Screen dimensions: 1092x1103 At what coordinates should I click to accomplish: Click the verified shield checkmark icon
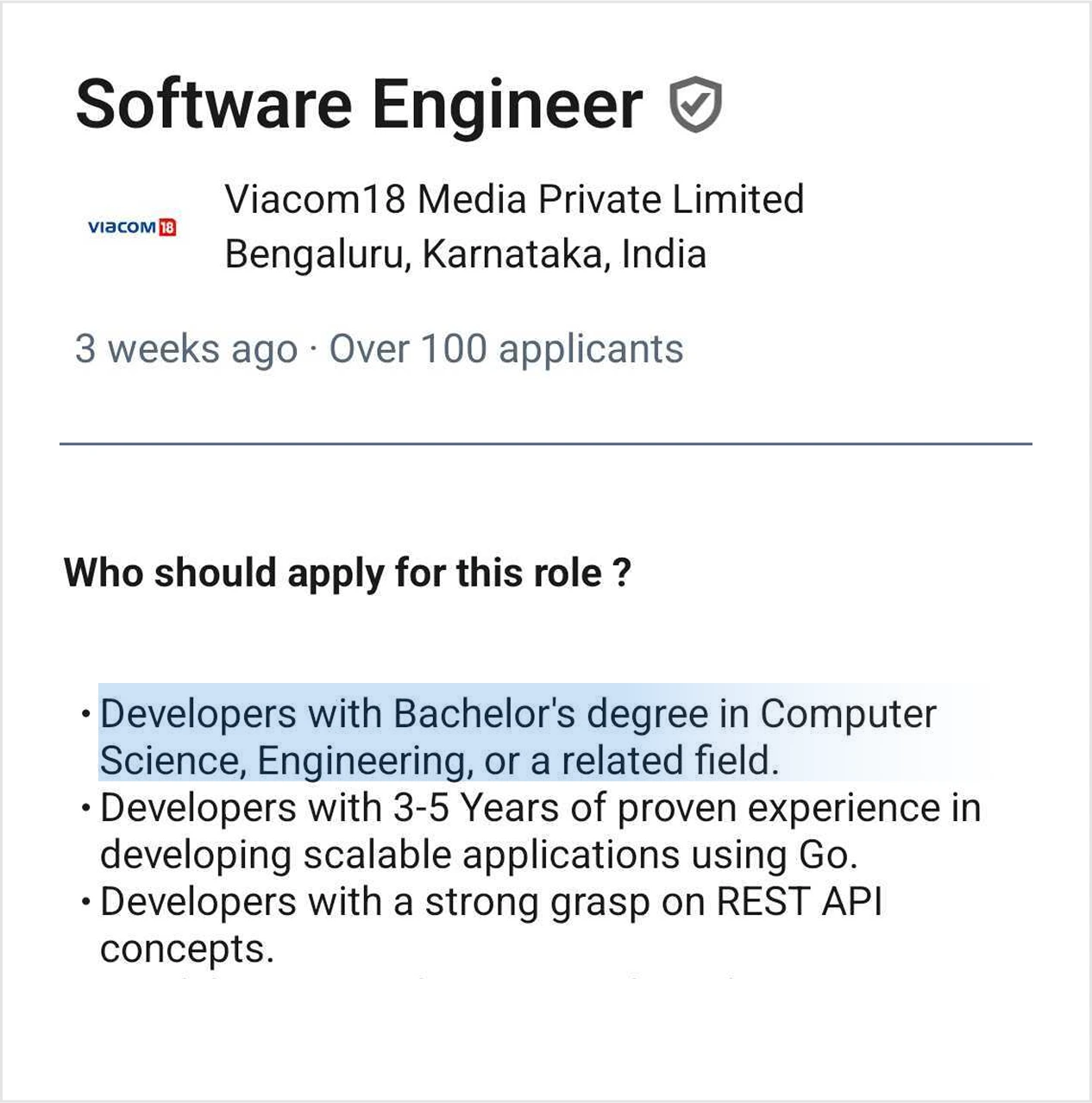[695, 104]
